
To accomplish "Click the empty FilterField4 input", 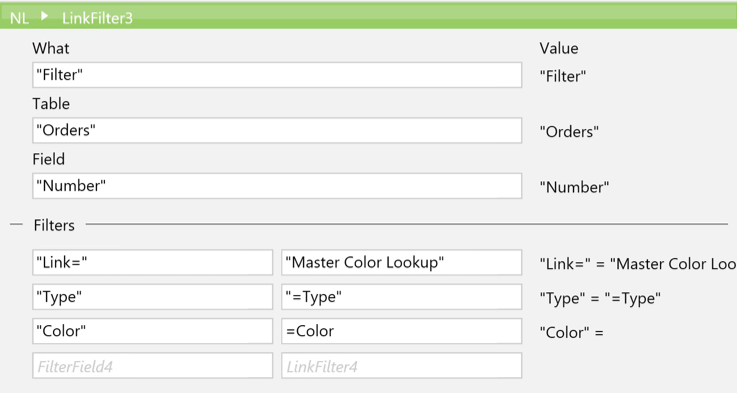I will coord(152,366).
